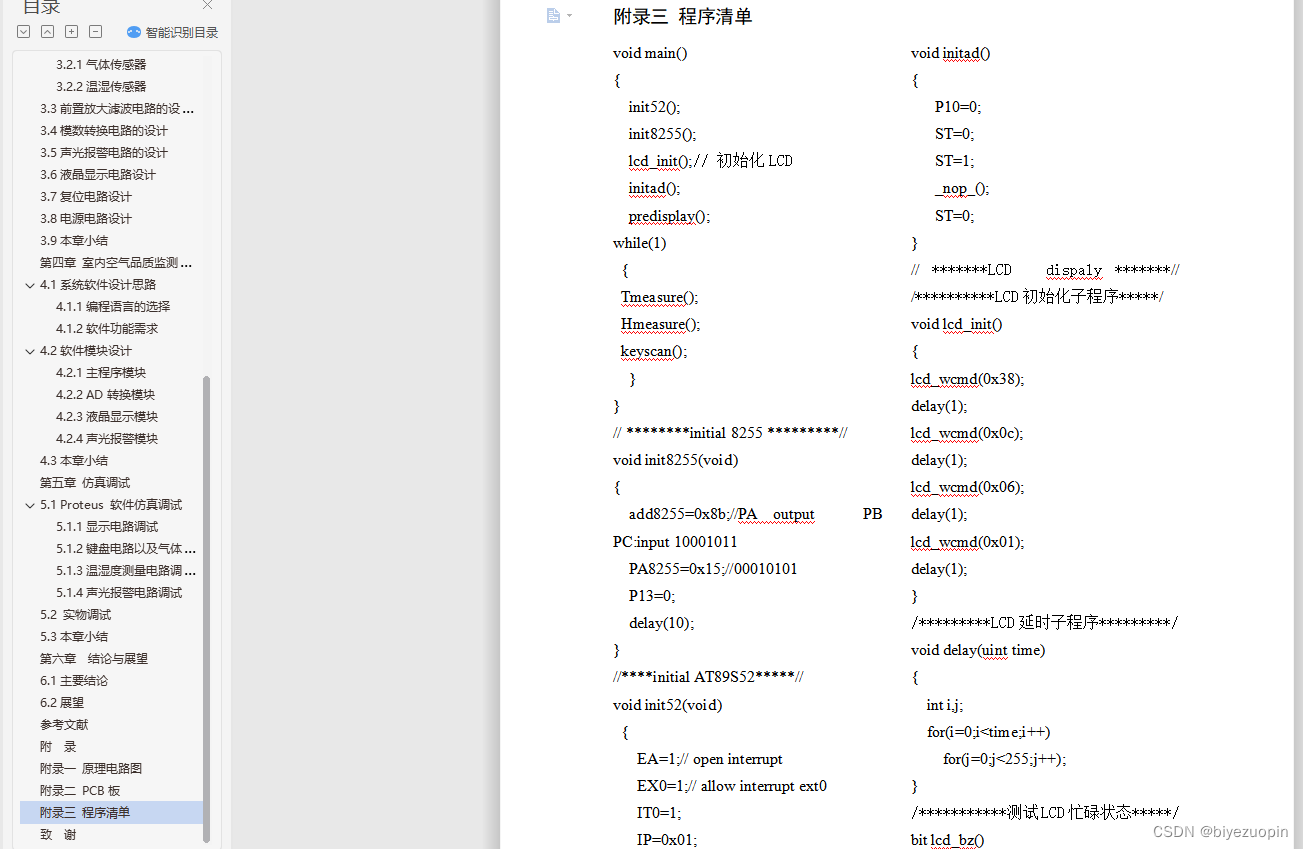Click 'lcd_init();// 初始化 LCD' line
The height and width of the screenshot is (849, 1303).
710,161
